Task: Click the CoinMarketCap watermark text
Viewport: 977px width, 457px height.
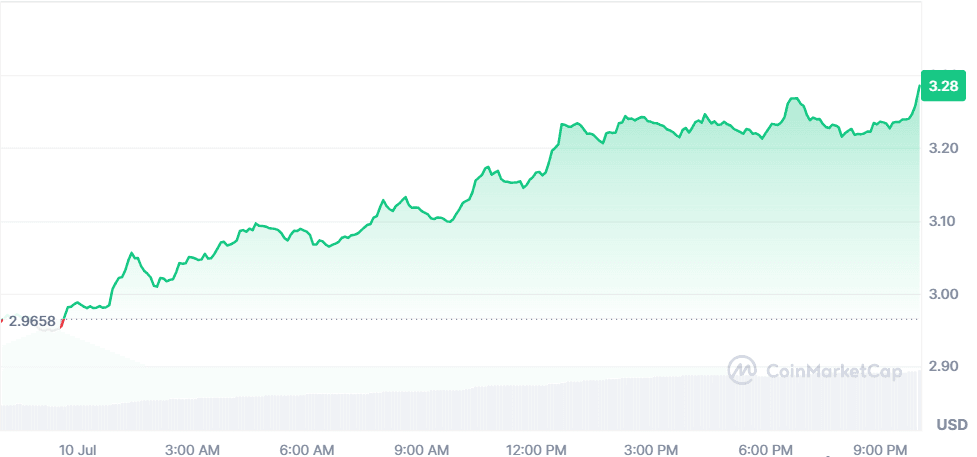Action: tap(833, 371)
